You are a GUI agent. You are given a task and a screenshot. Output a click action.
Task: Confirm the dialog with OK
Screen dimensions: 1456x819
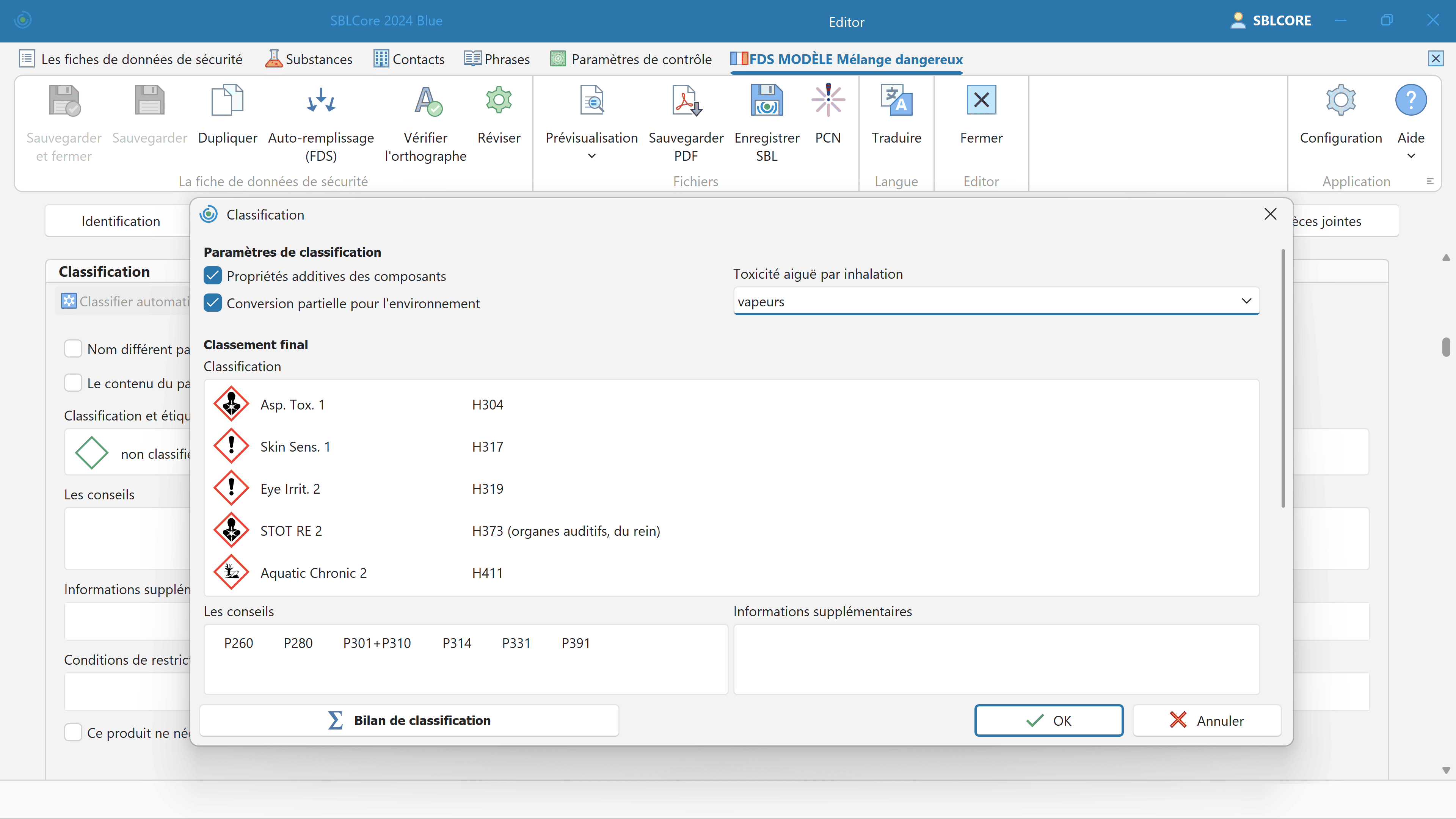pyautogui.click(x=1048, y=720)
